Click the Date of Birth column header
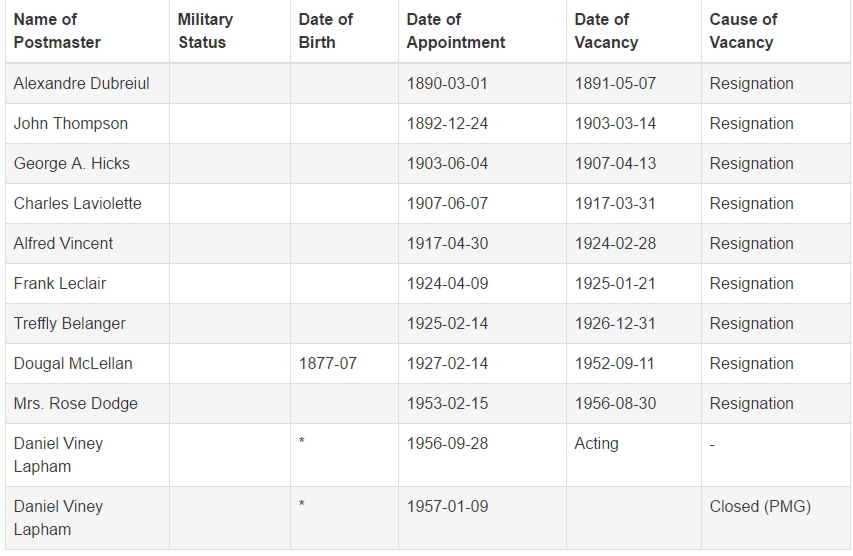This screenshot has height=556, width=853. (x=325, y=31)
